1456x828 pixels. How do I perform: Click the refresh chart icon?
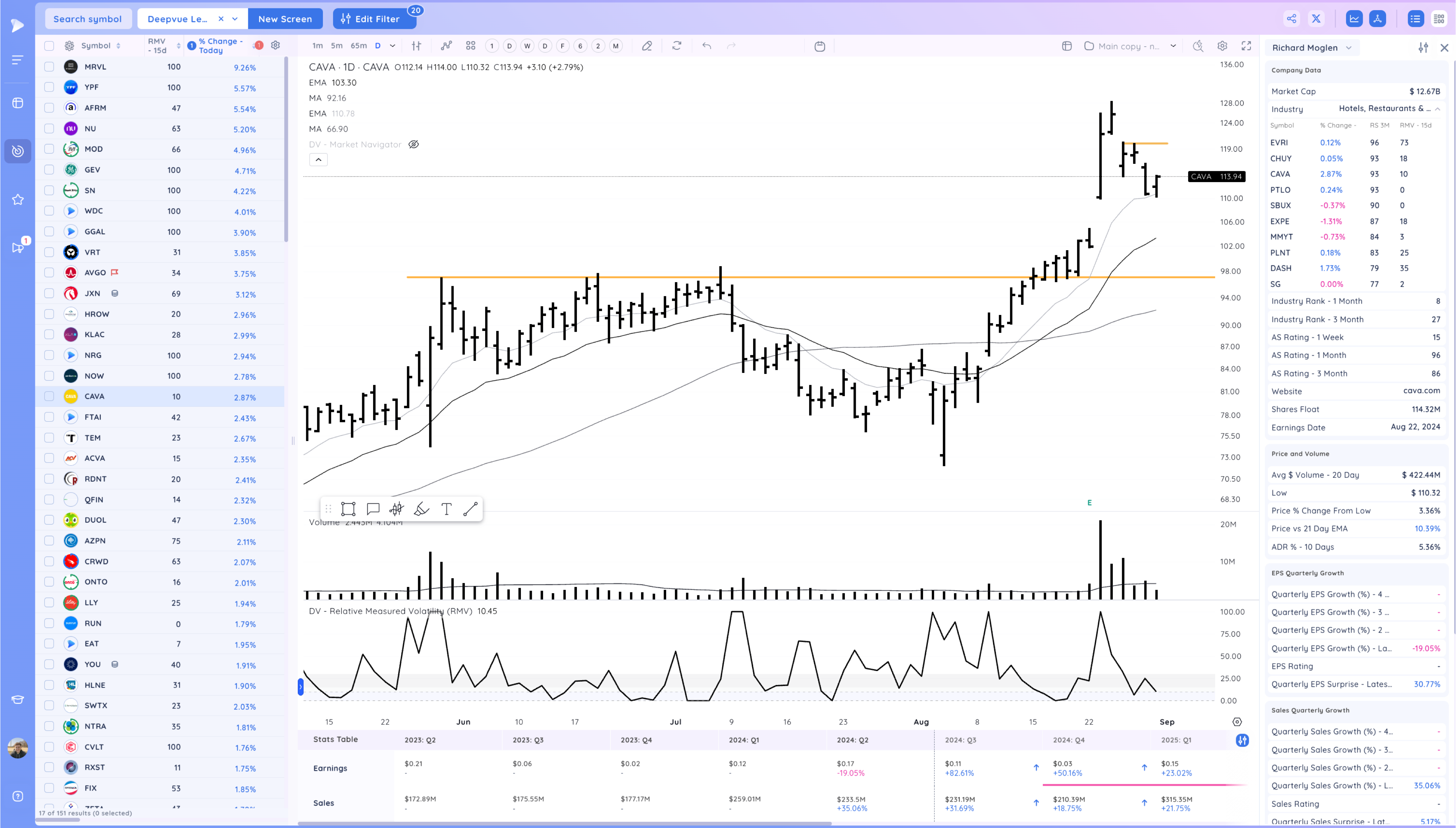point(676,46)
